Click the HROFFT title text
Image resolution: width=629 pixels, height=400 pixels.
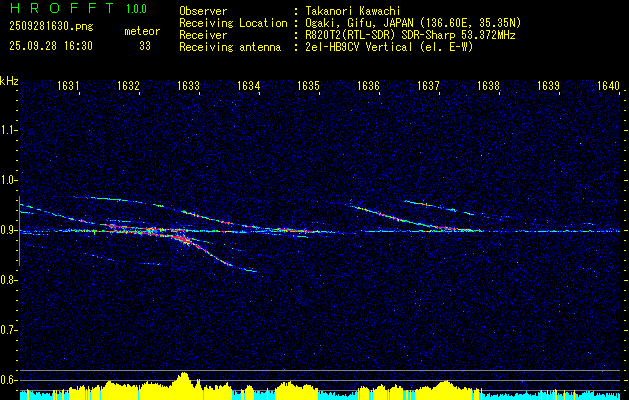(62, 8)
